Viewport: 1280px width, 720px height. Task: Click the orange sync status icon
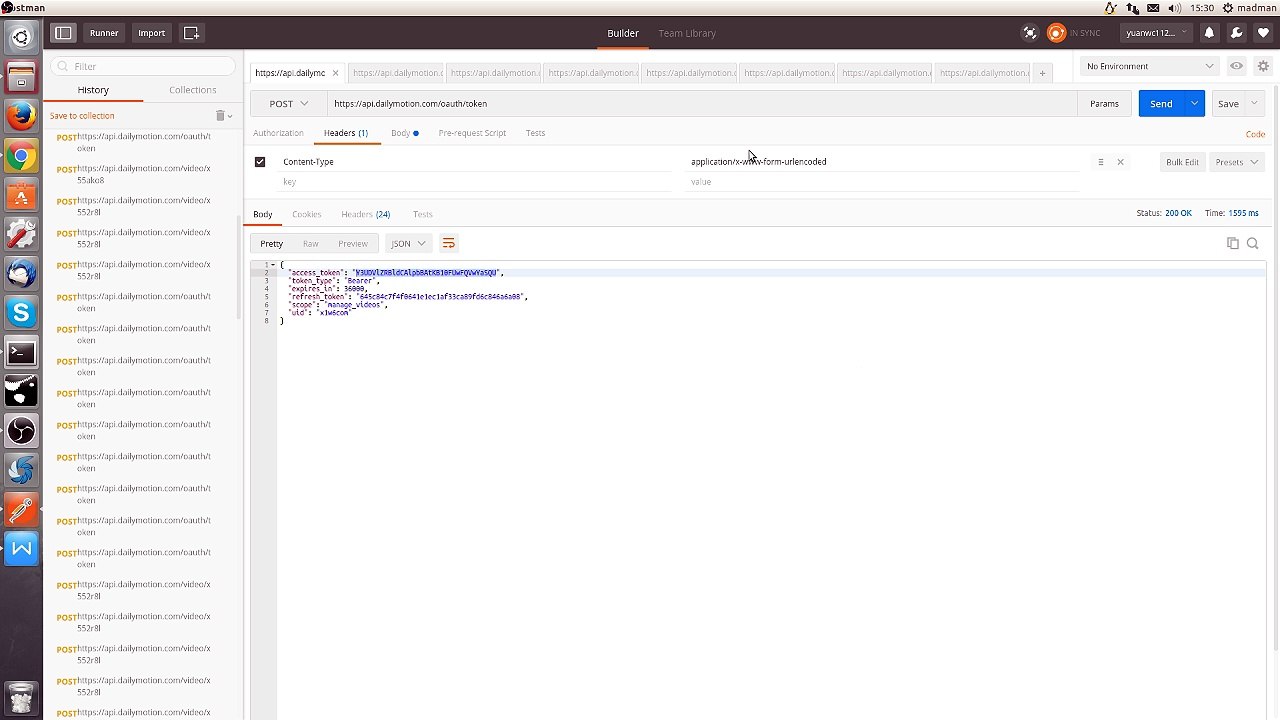pos(1056,33)
